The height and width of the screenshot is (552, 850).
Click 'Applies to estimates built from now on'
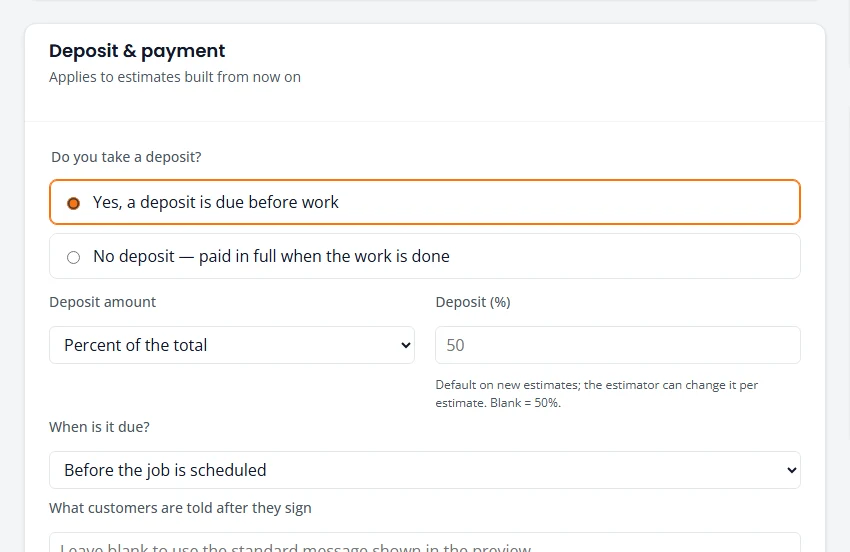pos(175,77)
